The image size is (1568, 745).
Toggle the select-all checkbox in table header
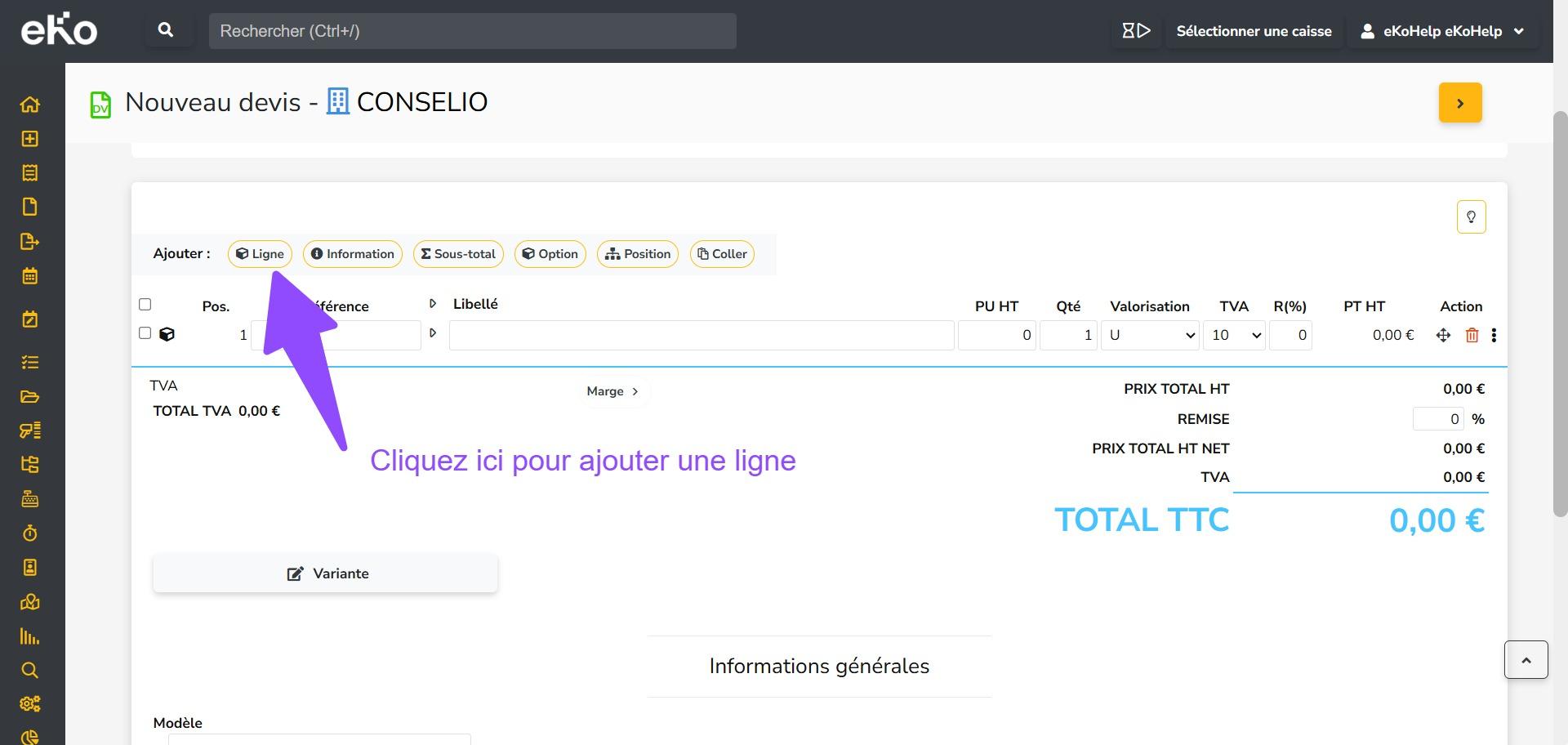point(145,305)
